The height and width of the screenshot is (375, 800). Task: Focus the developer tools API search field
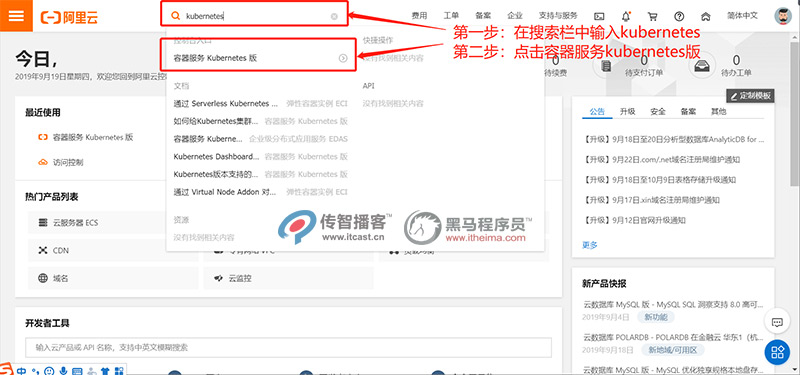click(x=288, y=347)
